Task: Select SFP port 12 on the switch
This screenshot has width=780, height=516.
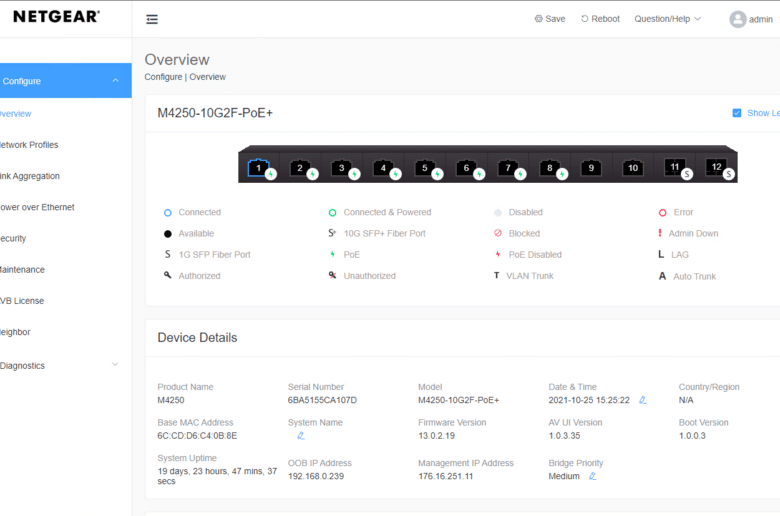Action: [x=717, y=168]
